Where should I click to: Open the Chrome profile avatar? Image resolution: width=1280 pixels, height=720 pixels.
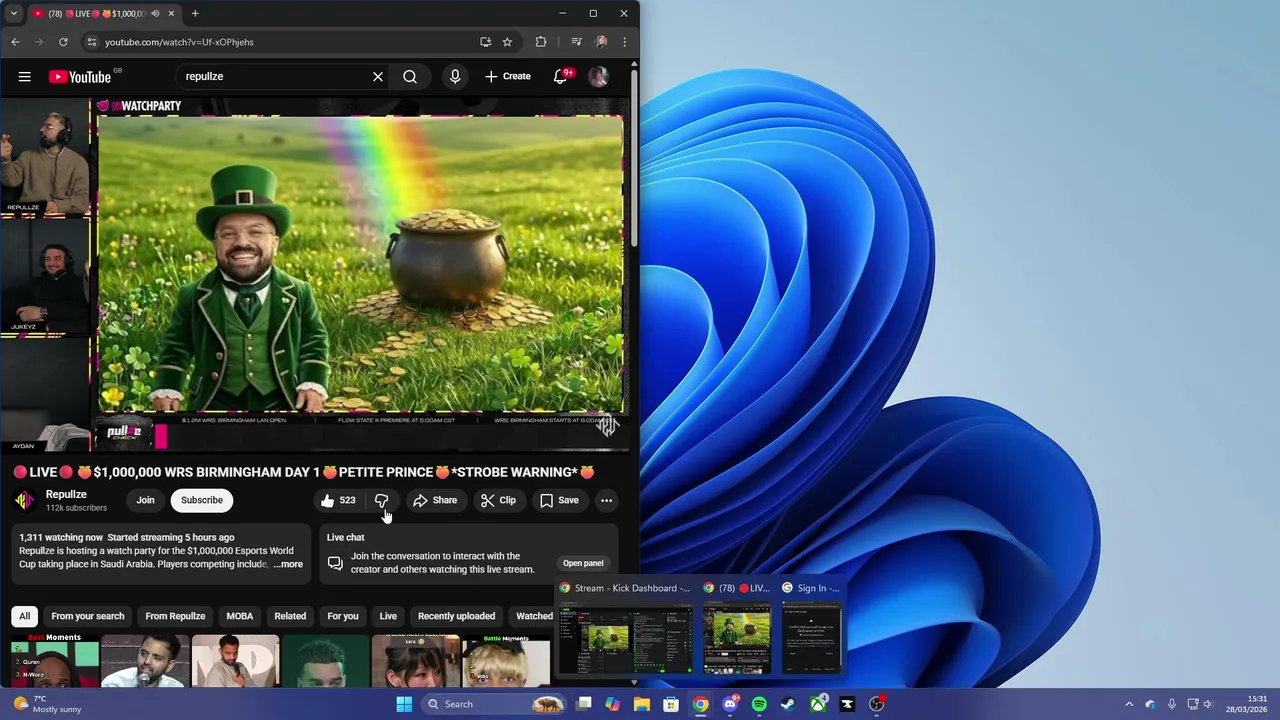point(601,42)
